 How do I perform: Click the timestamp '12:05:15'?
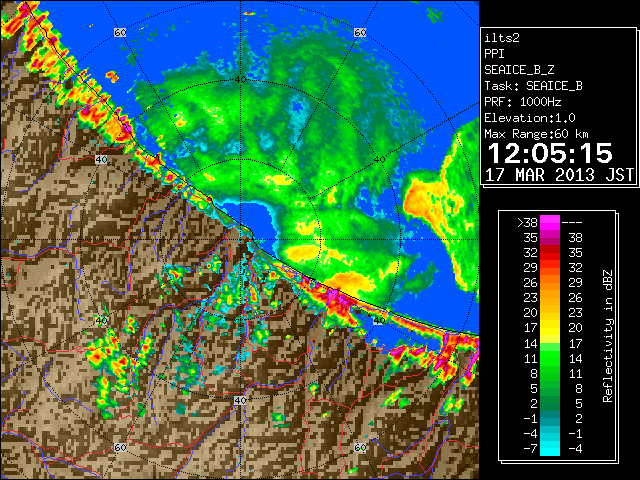[x=550, y=153]
